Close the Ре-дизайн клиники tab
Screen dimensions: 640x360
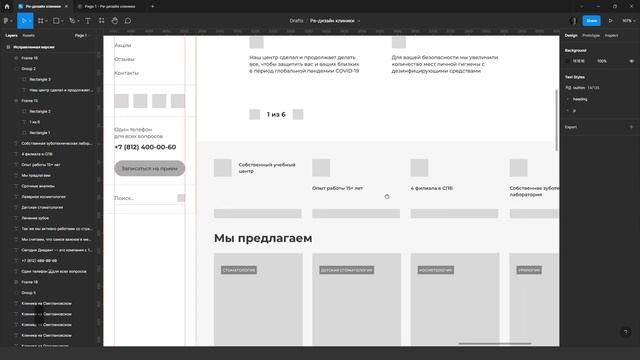67,7
